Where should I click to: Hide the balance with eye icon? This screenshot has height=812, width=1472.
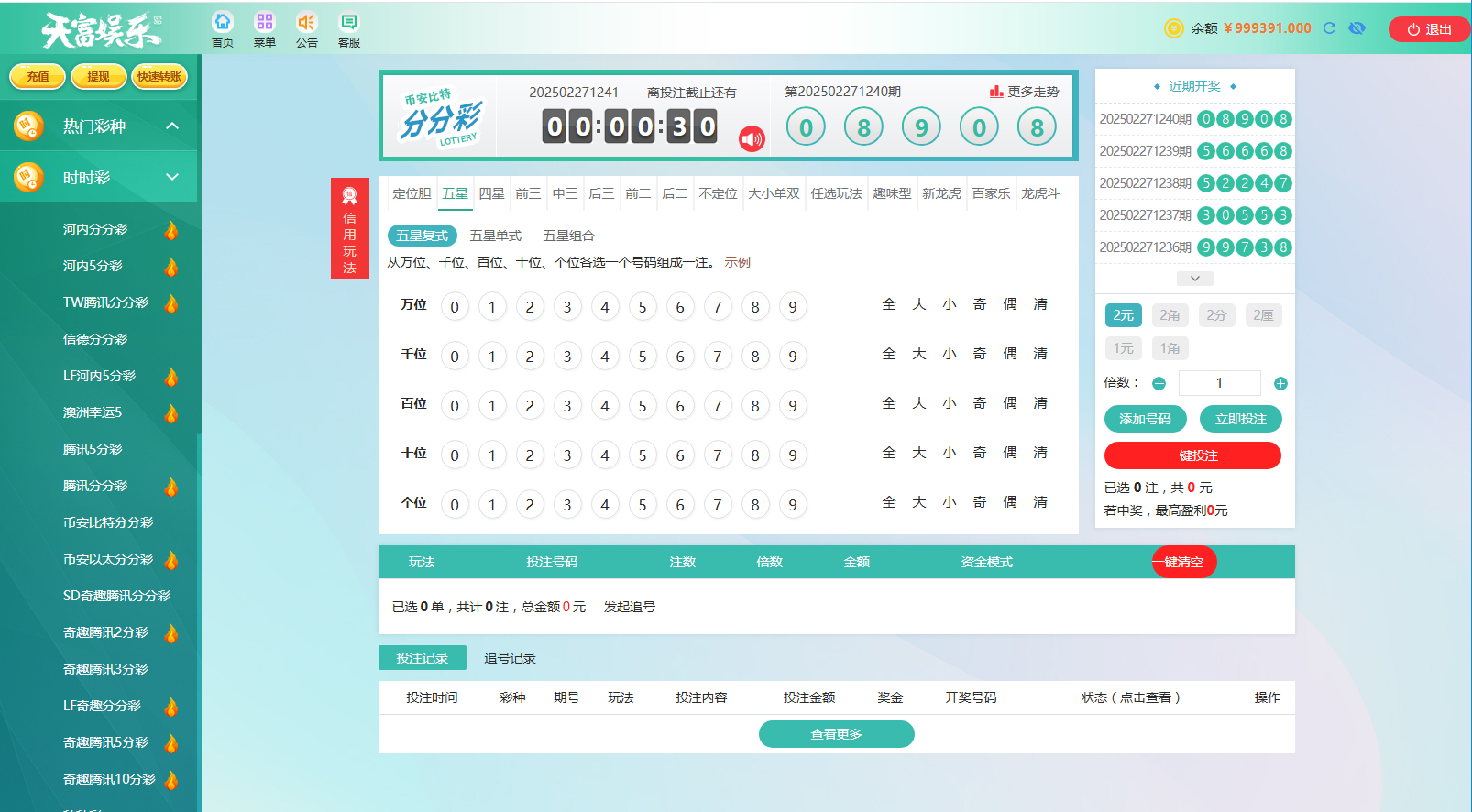1357,28
